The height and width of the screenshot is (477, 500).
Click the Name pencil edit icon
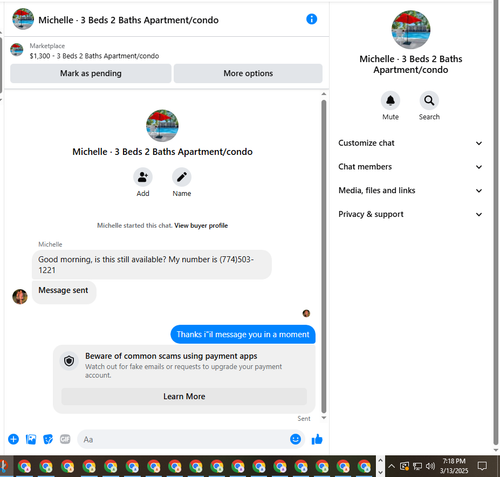pos(182,177)
